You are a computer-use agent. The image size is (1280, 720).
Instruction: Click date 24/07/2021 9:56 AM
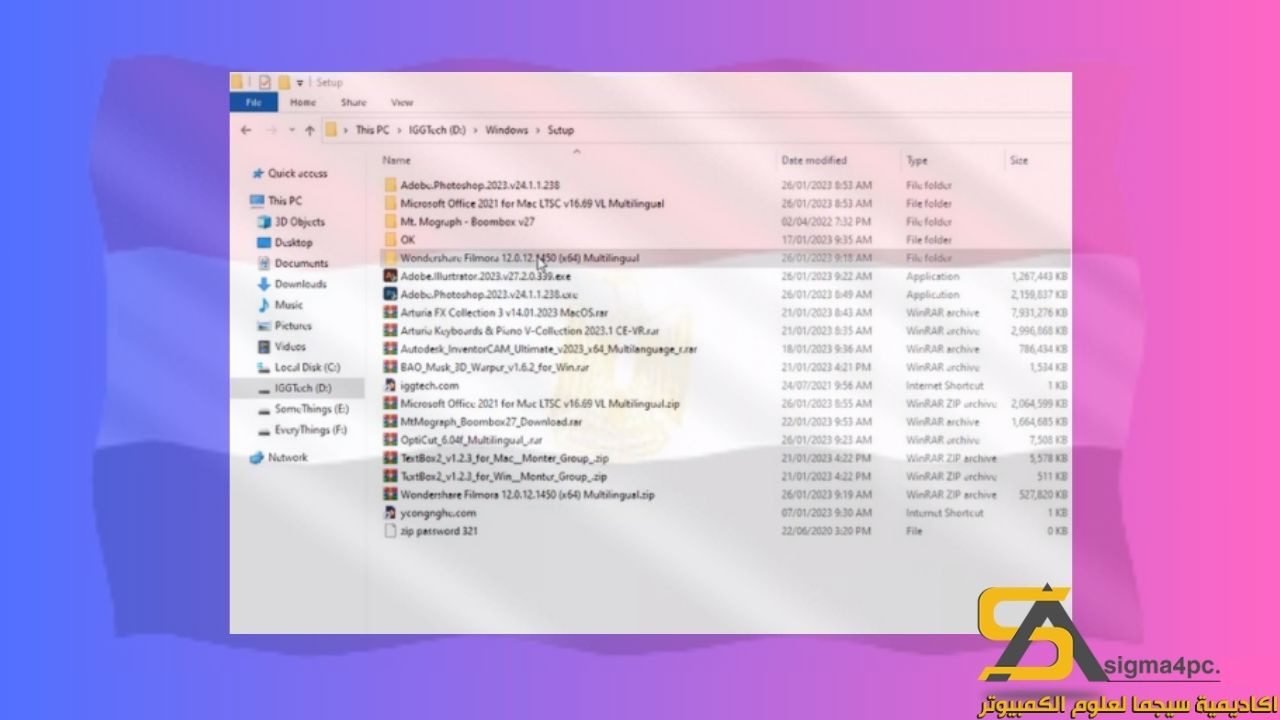coord(826,385)
